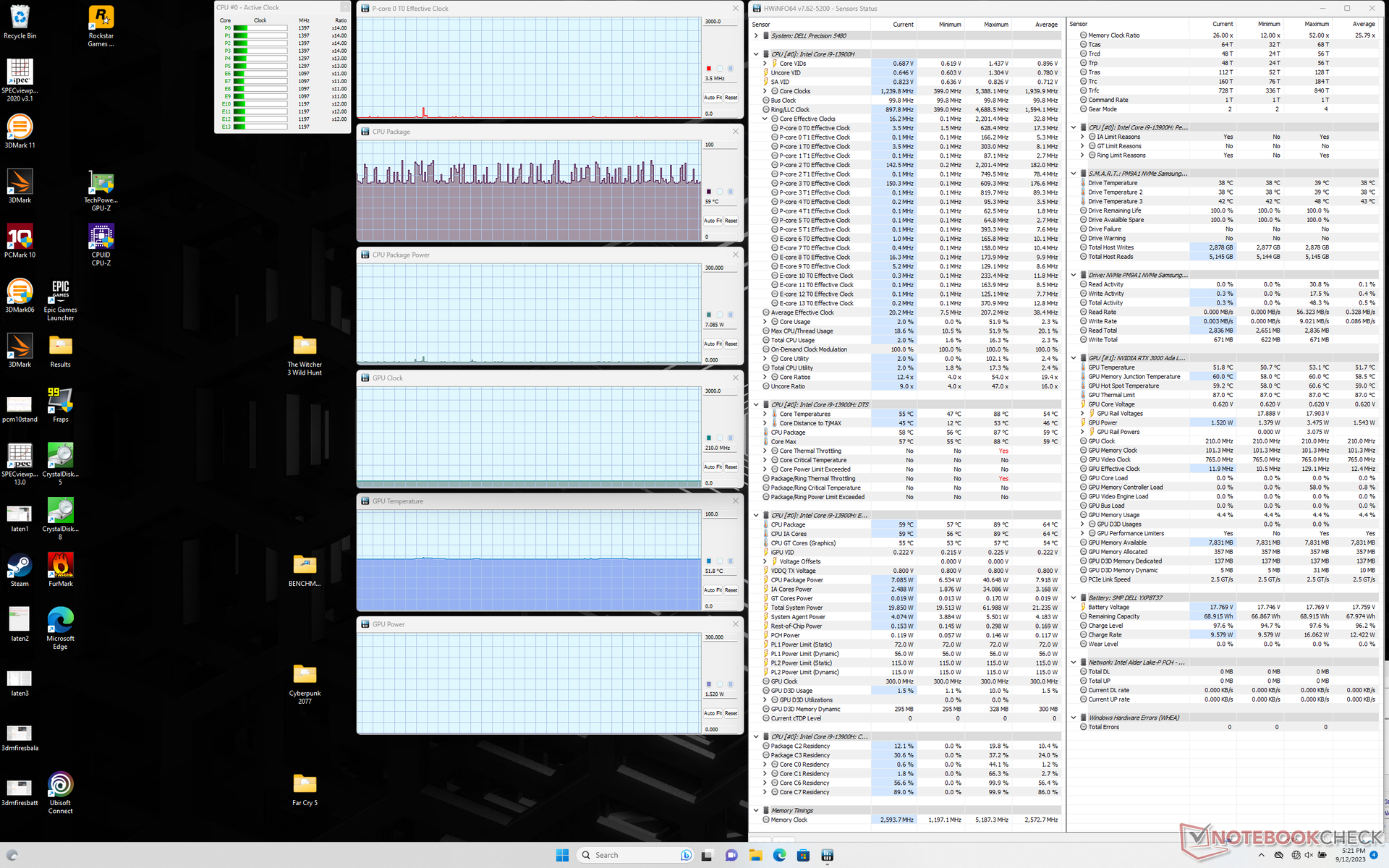Expand the System: DELL Precision 5480 node
Image resolution: width=1389 pixels, height=868 pixels.
[x=756, y=35]
